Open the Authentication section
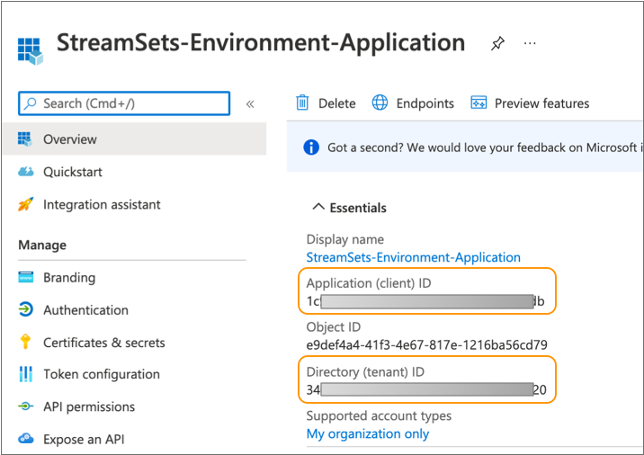This screenshot has height=455, width=644. click(86, 310)
